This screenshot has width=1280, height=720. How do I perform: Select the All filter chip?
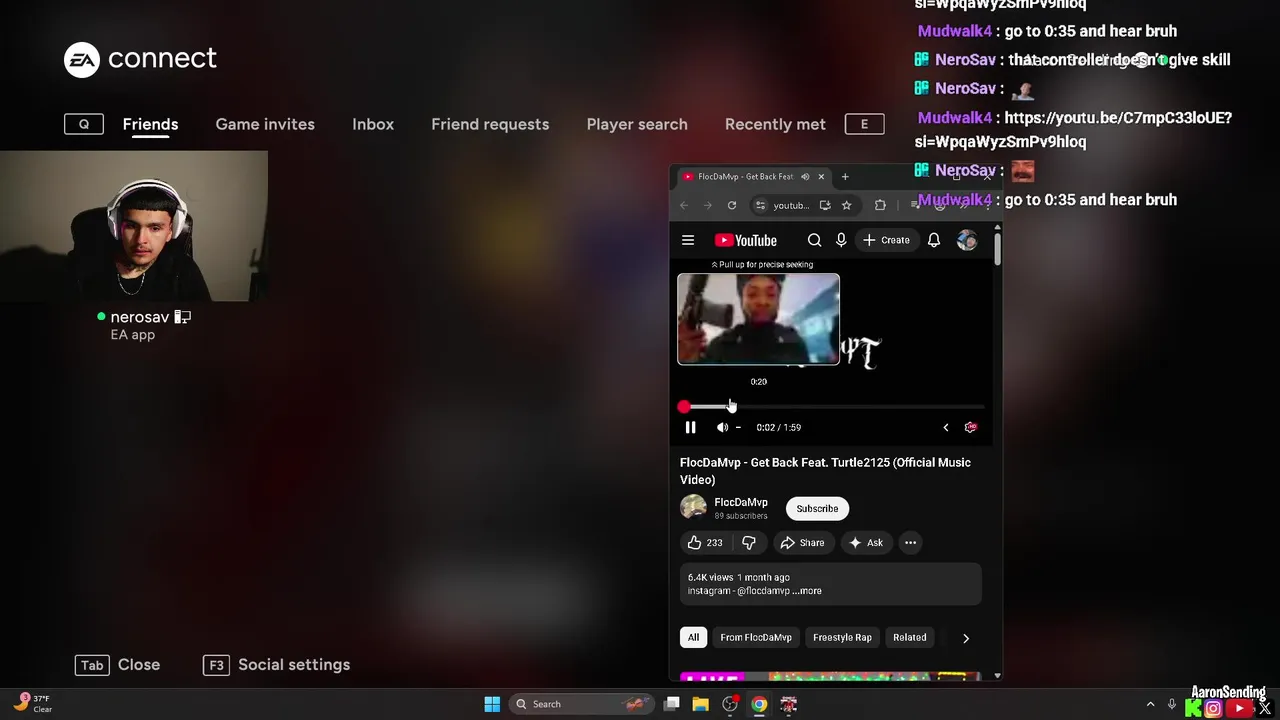(693, 637)
